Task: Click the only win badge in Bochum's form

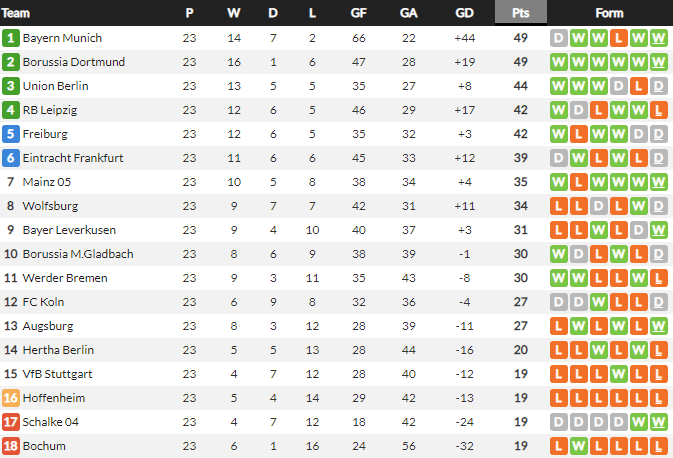Action: tap(579, 446)
